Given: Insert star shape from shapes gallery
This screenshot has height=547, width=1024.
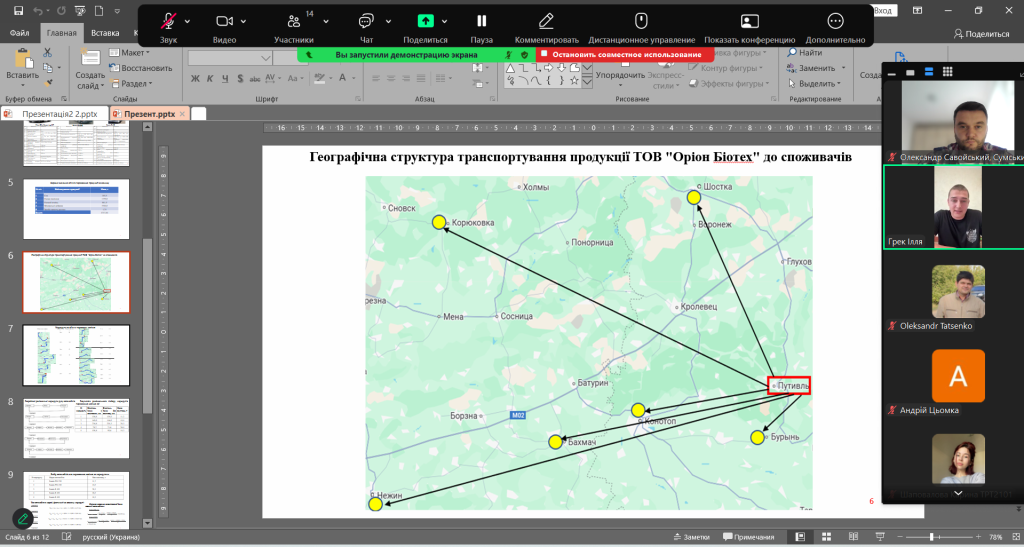Looking at the screenshot, I should pyautogui.click(x=574, y=80).
